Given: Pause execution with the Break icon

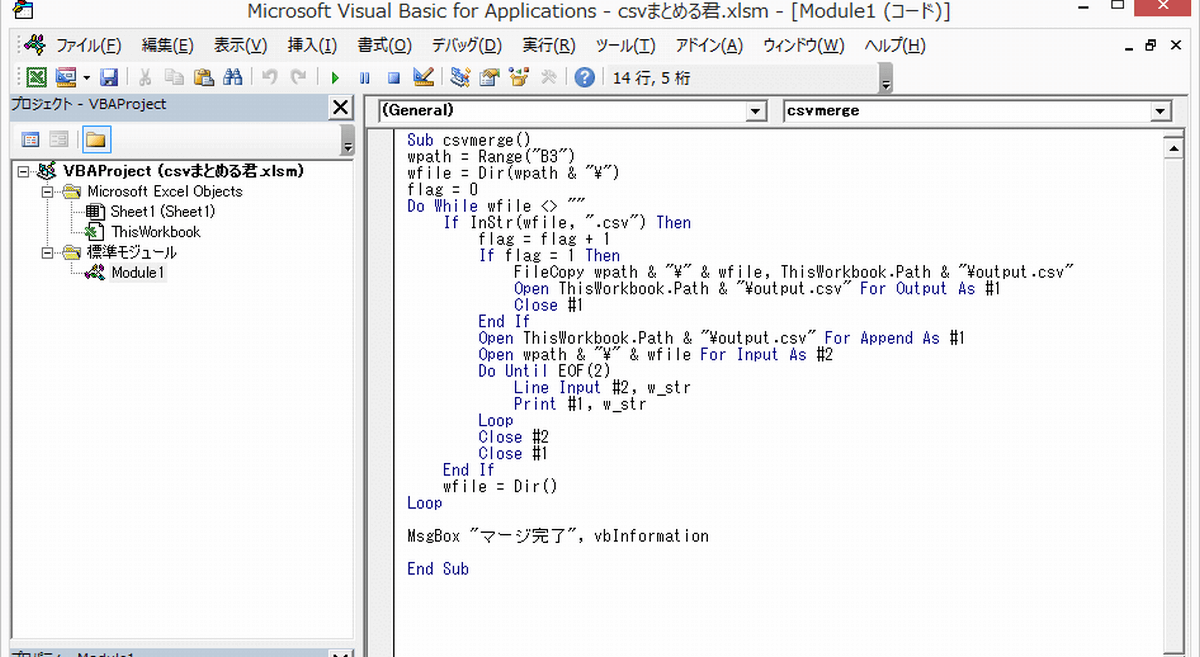Looking at the screenshot, I should click(364, 77).
